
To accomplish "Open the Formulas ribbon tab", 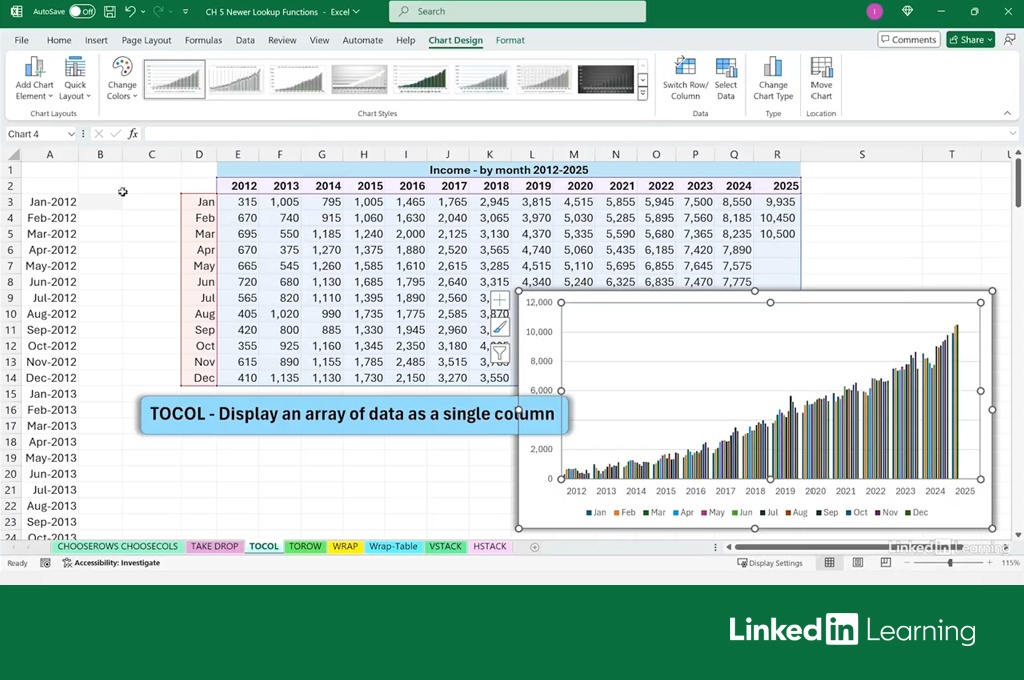I will (x=203, y=41).
